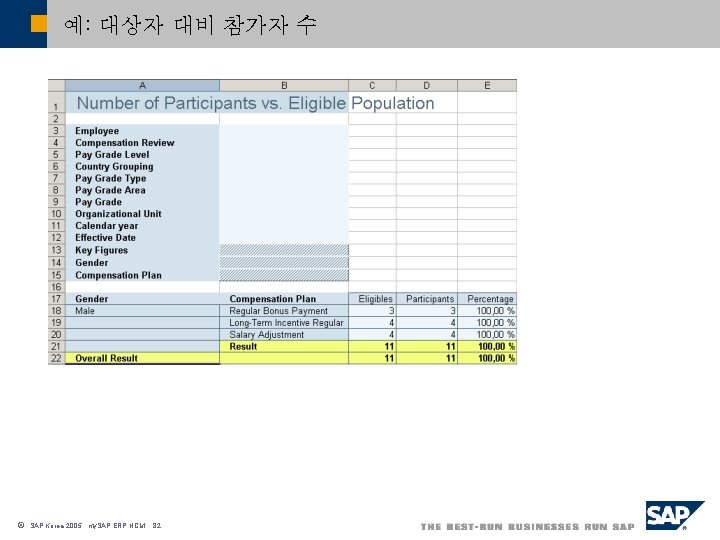Screen dimensions: 720x540
Task: Click the hatched cell next to Compensation Plan
Action: [x=284, y=275]
